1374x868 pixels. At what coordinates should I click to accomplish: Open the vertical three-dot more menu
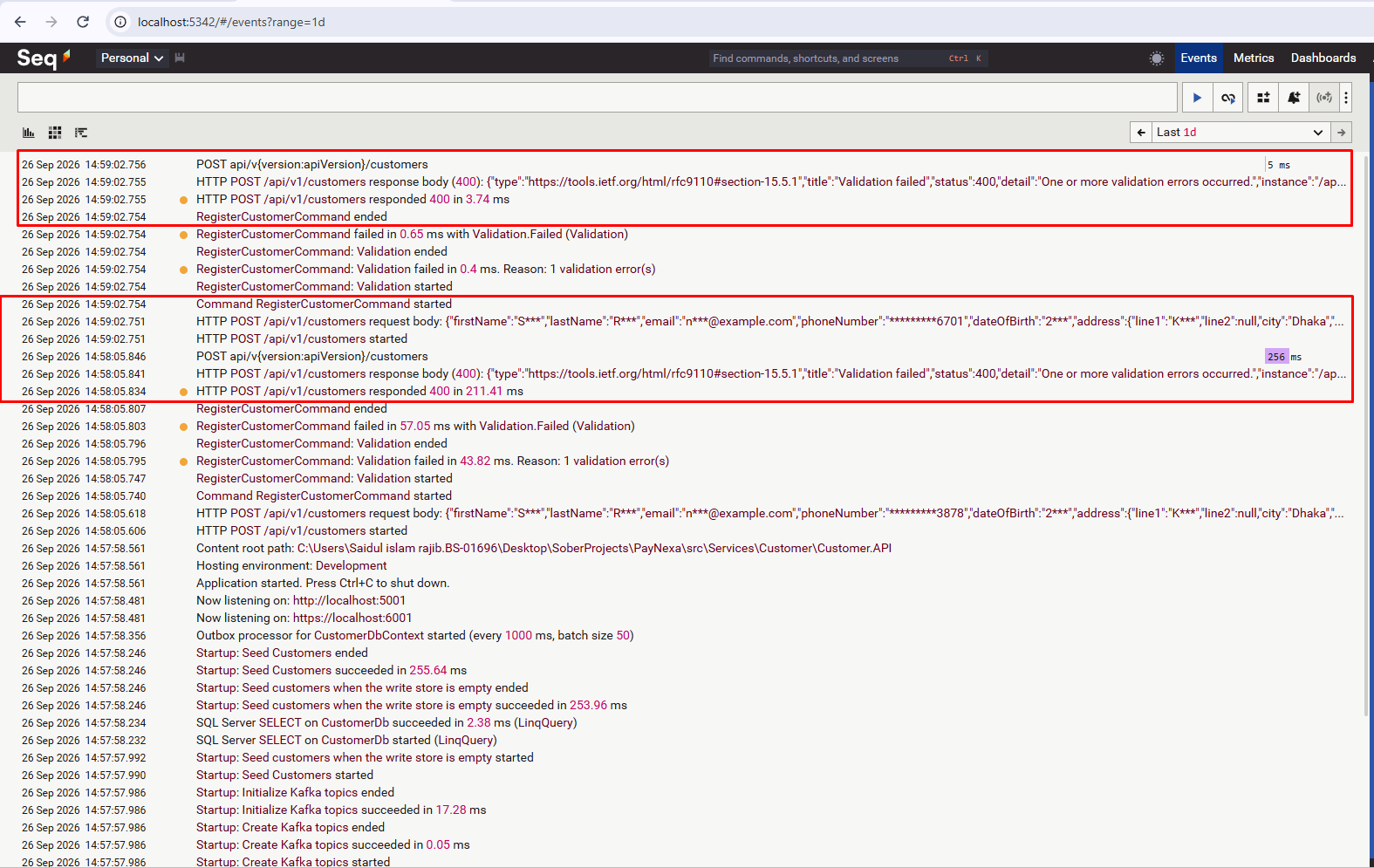pos(1346,98)
